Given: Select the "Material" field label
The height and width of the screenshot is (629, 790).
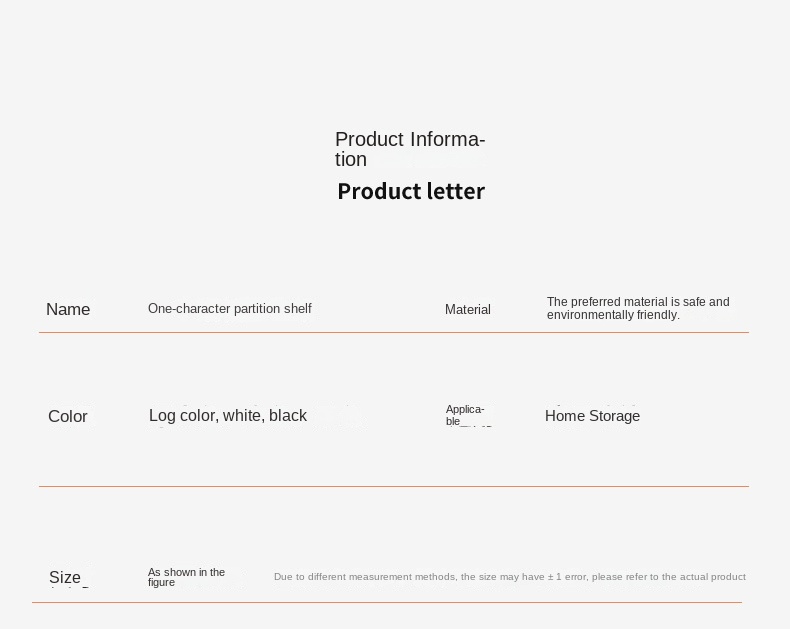Looking at the screenshot, I should coord(468,310).
